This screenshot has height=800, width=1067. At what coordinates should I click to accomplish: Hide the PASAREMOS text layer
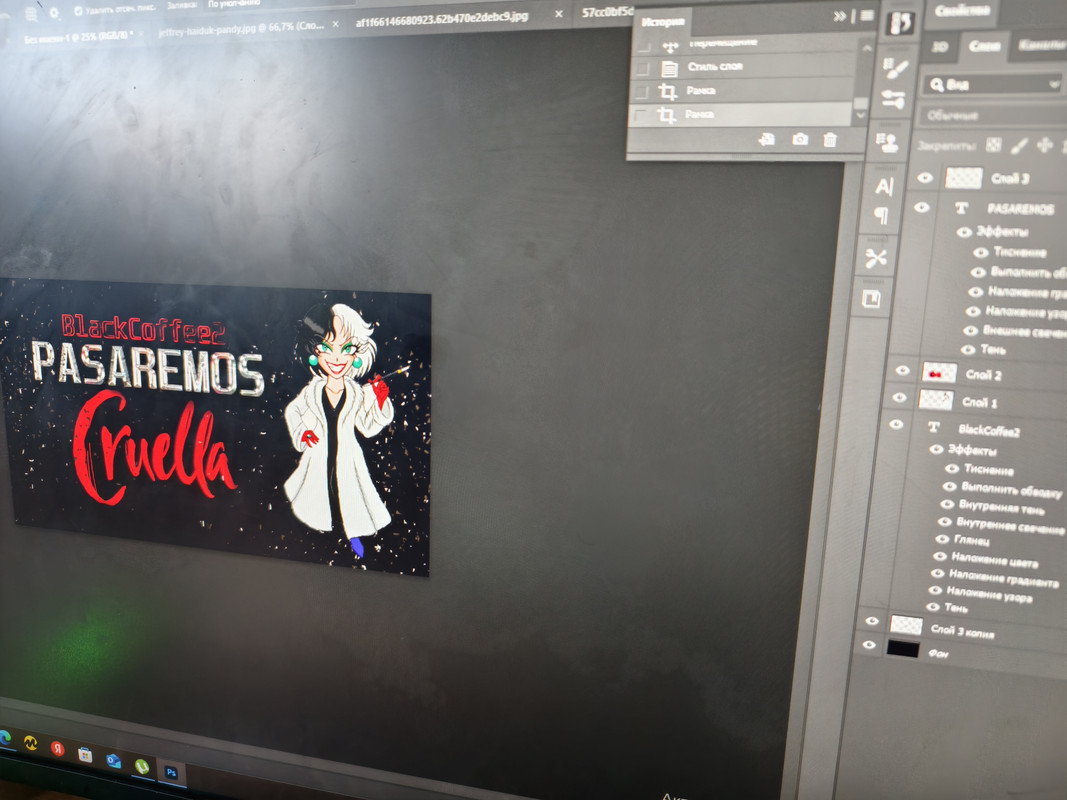(922, 207)
